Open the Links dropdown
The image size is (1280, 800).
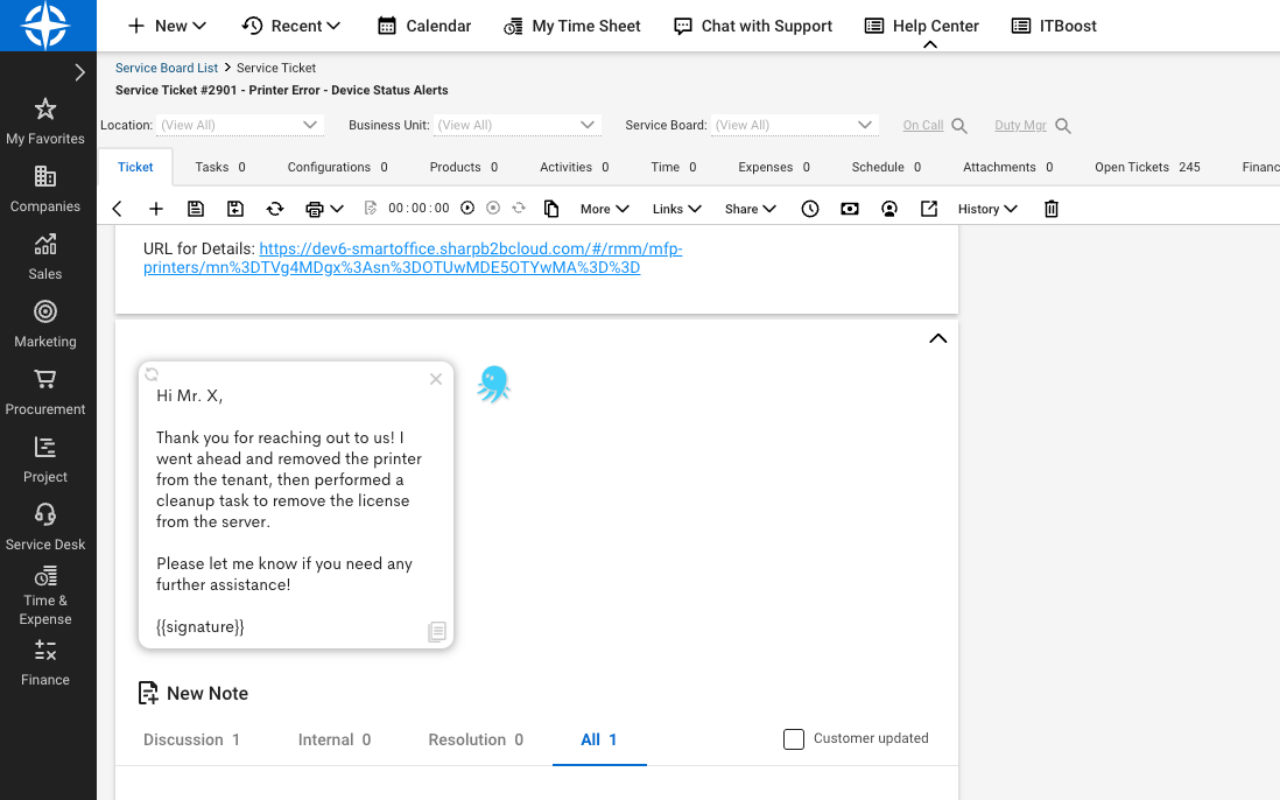677,209
